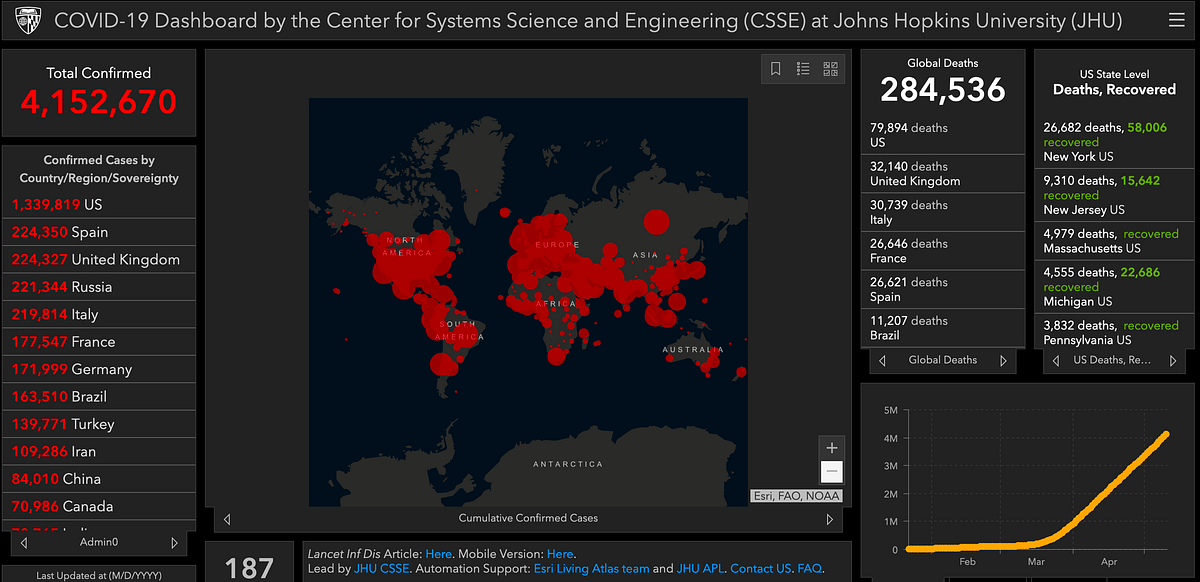Select New Jersey US state row
The image size is (1200, 582).
pos(1113,195)
